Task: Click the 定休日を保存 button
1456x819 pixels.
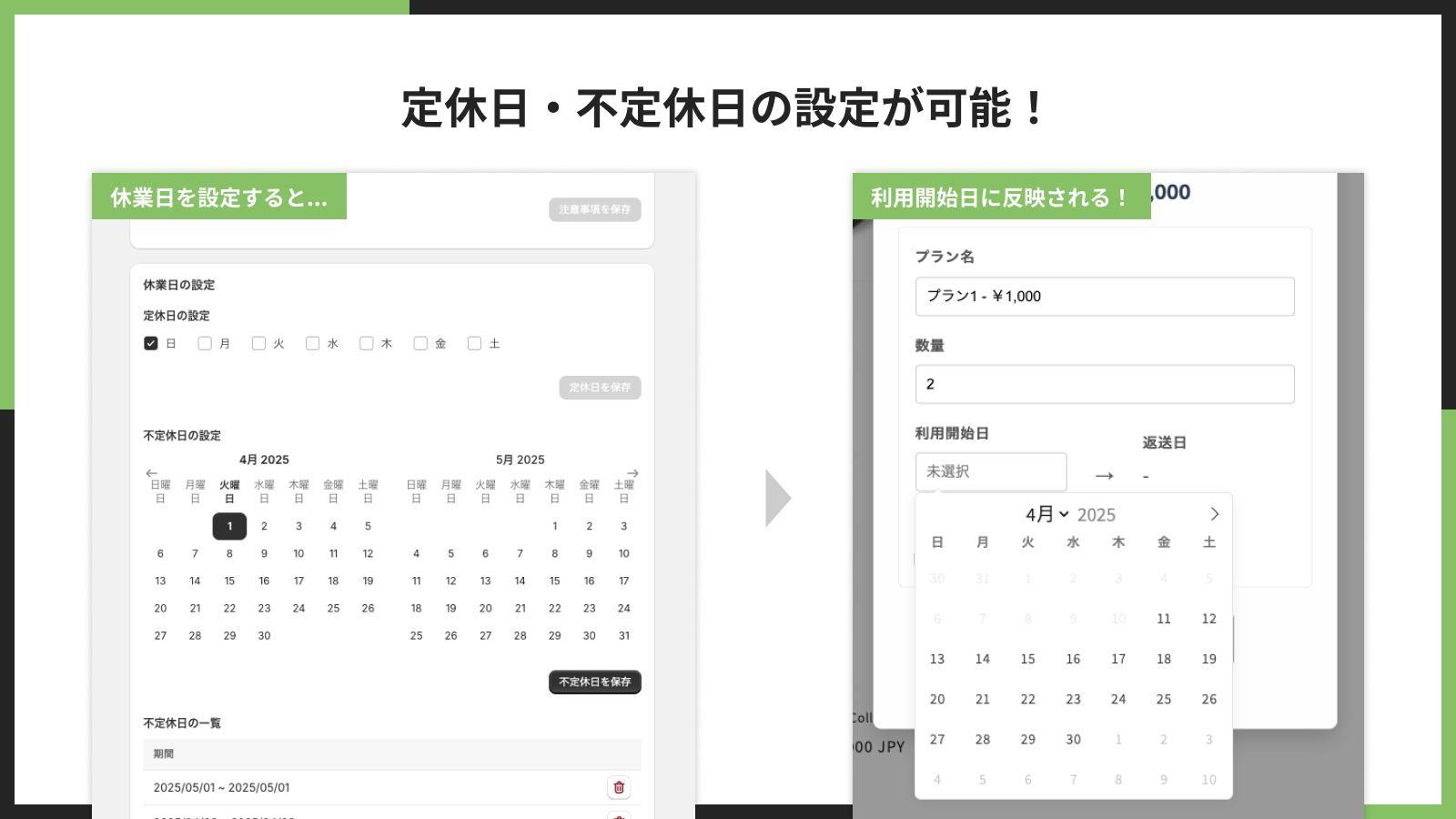Action: (x=600, y=388)
